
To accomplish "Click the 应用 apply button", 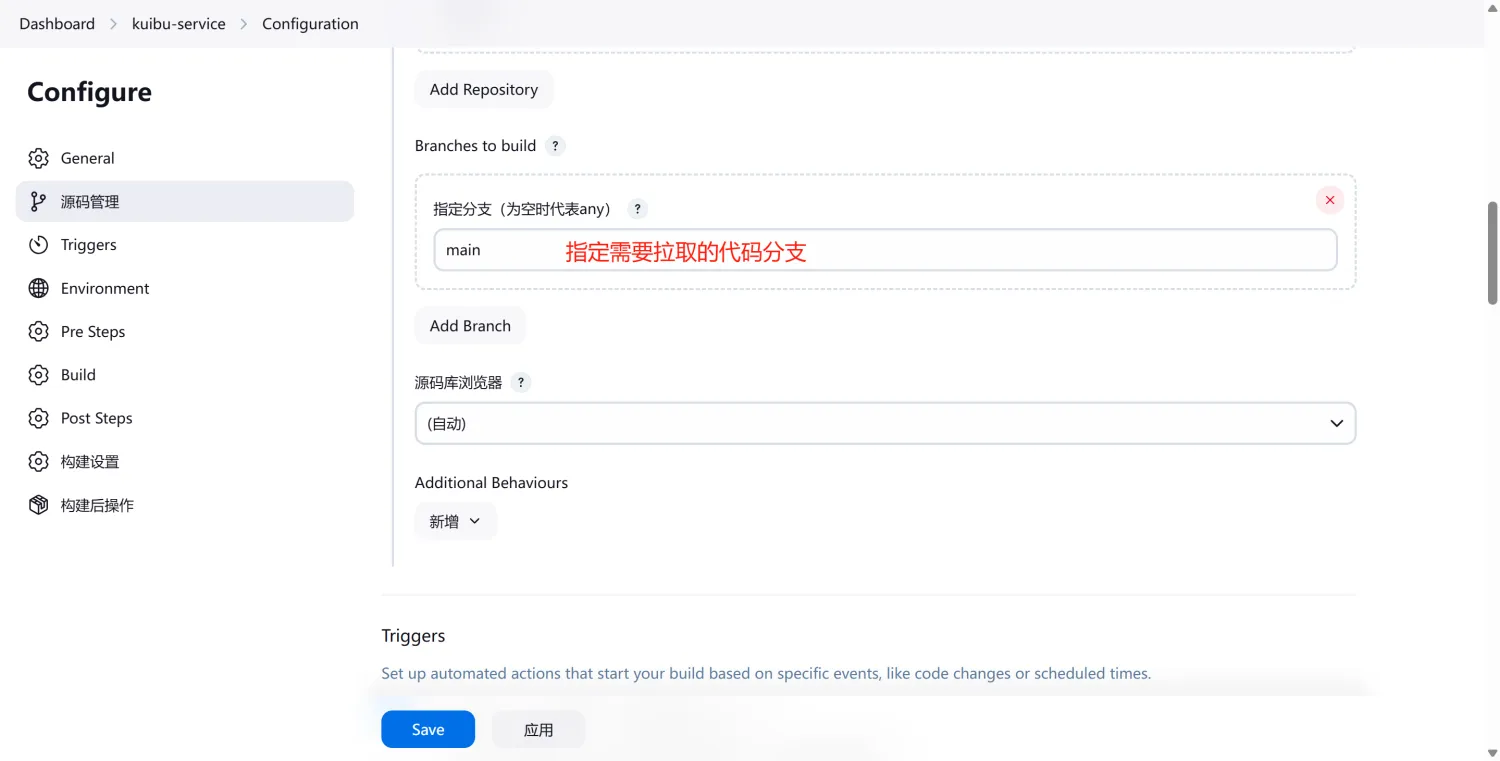I will (538, 730).
